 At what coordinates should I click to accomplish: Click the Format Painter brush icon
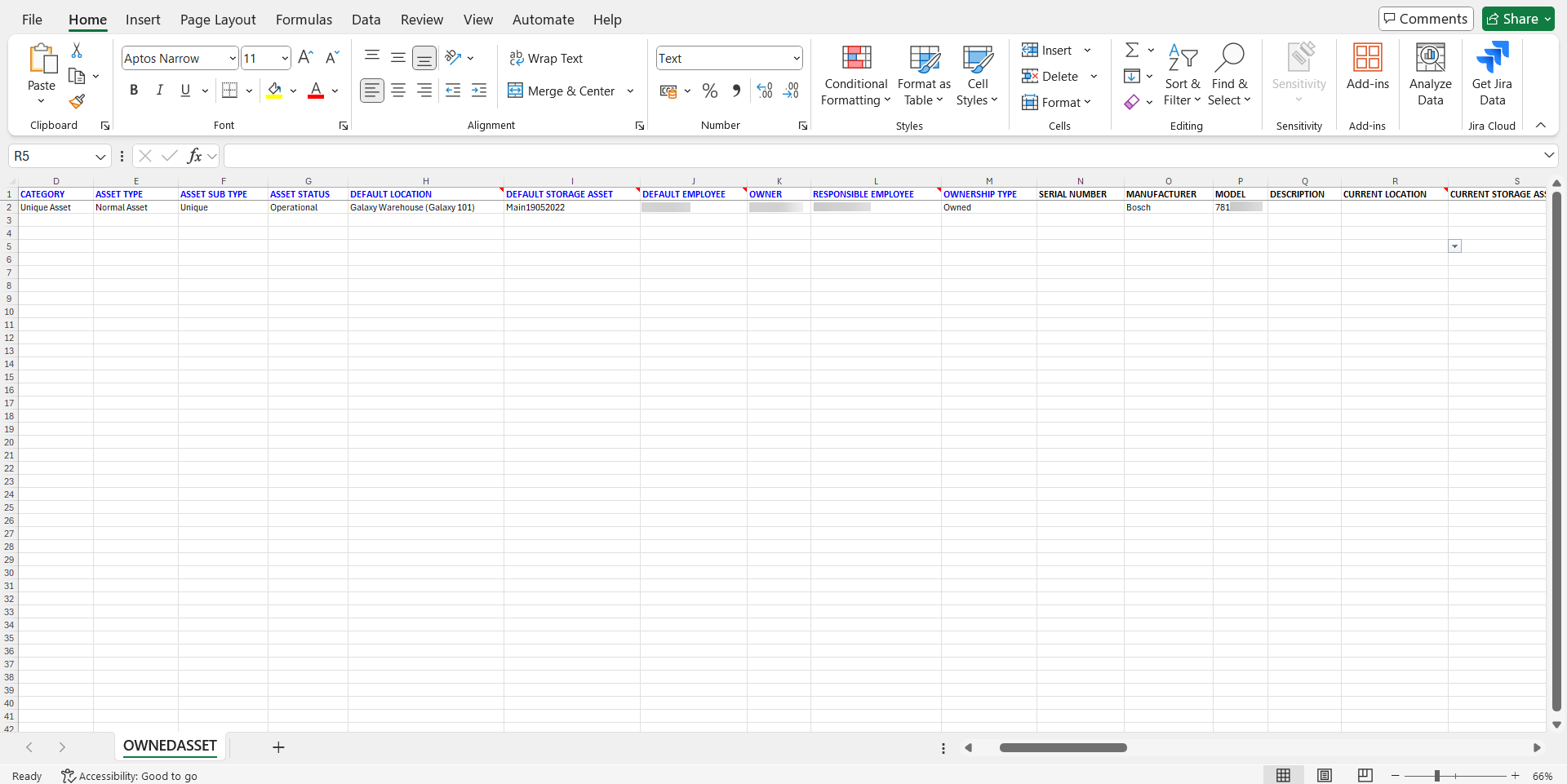(x=77, y=102)
